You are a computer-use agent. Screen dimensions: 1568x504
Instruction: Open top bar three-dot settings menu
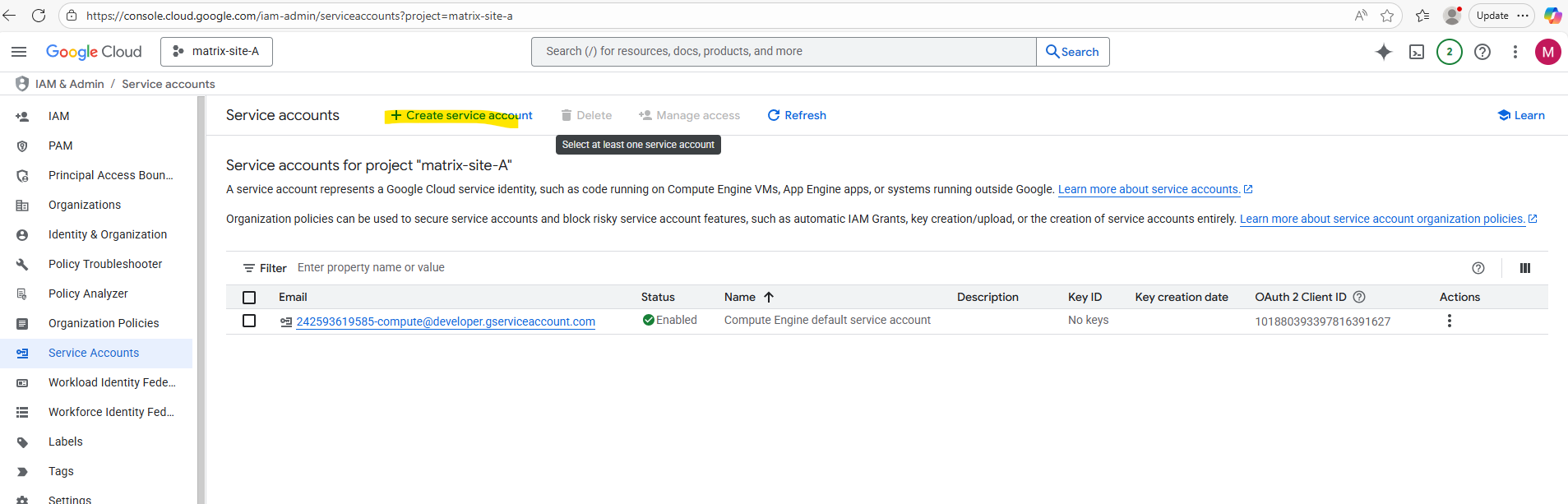coord(1515,52)
